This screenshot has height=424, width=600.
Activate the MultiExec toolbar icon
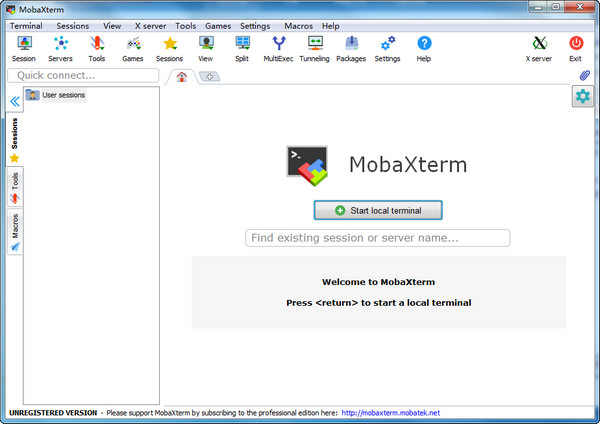(x=279, y=49)
